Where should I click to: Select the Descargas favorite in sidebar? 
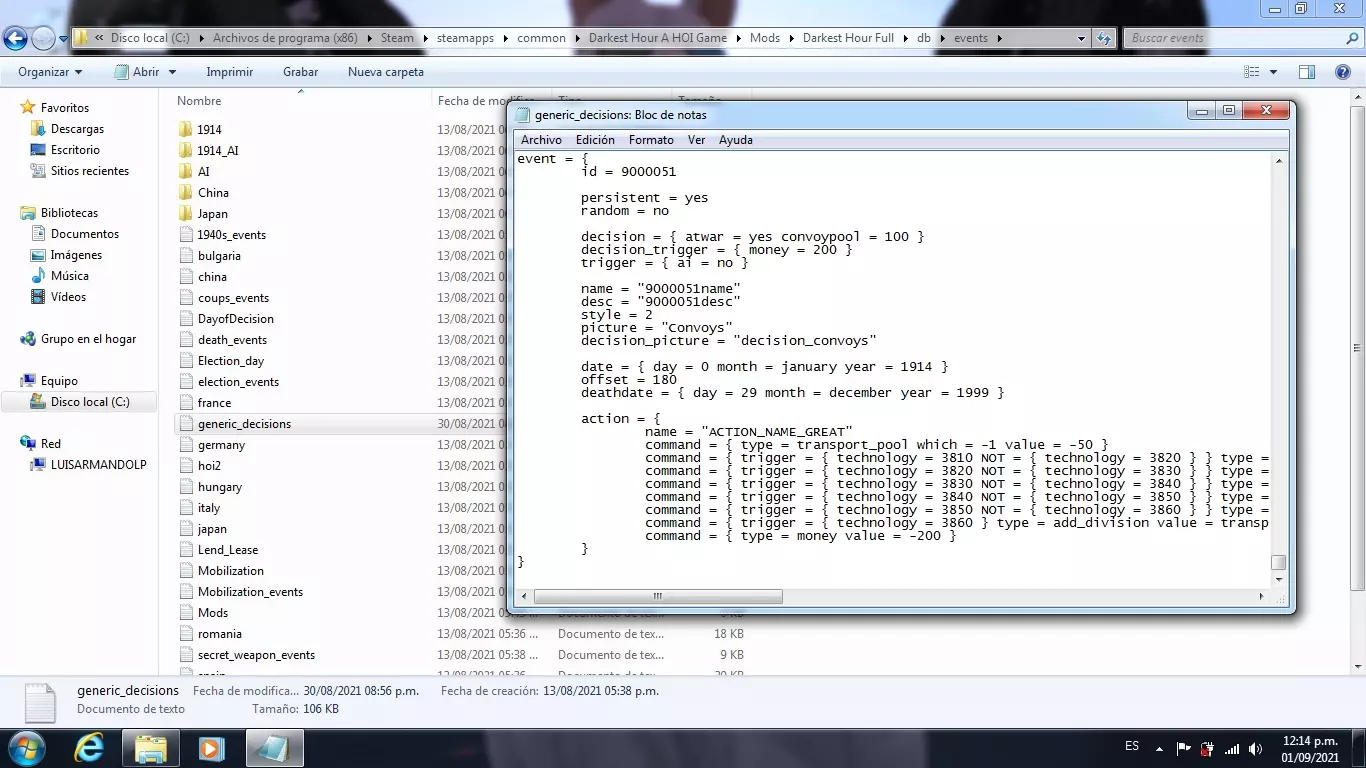[77, 129]
